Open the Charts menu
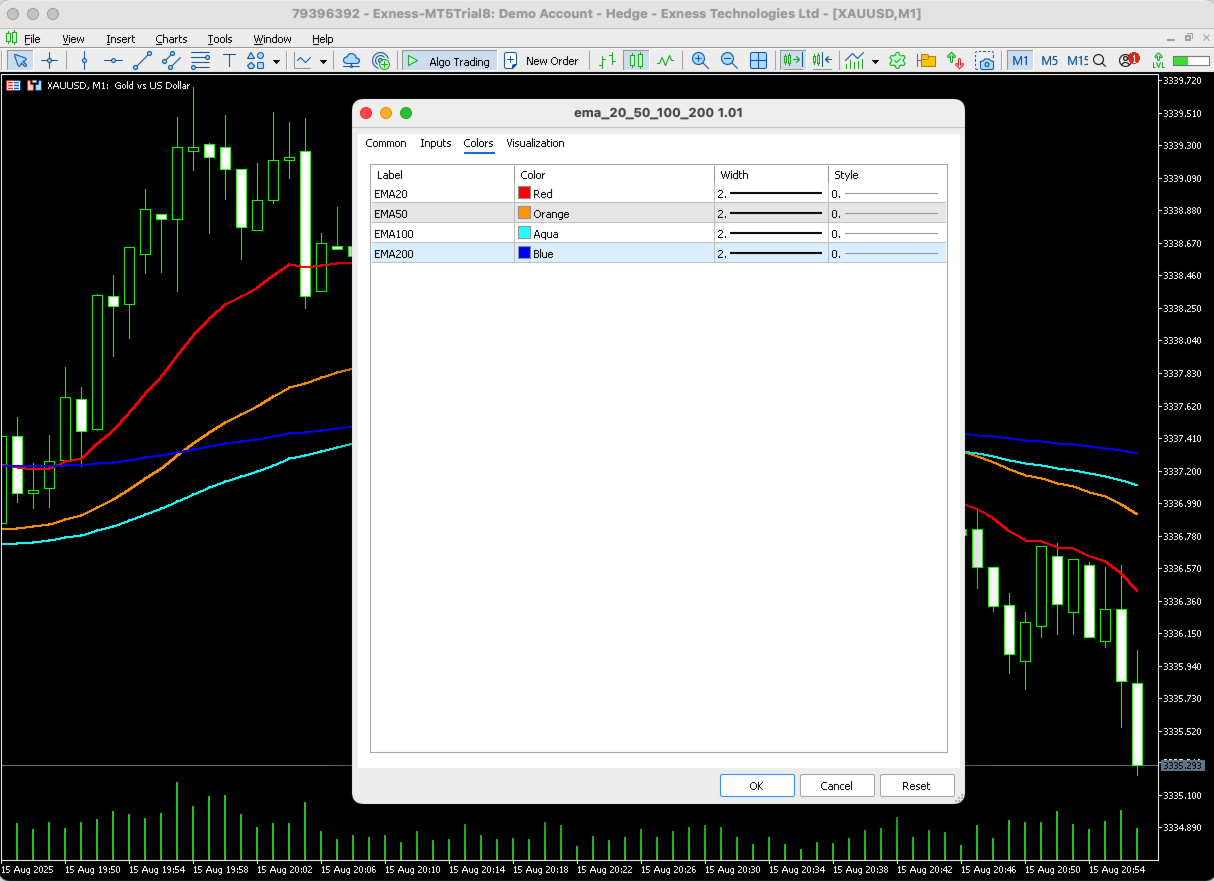The image size is (1214, 881). 171,39
